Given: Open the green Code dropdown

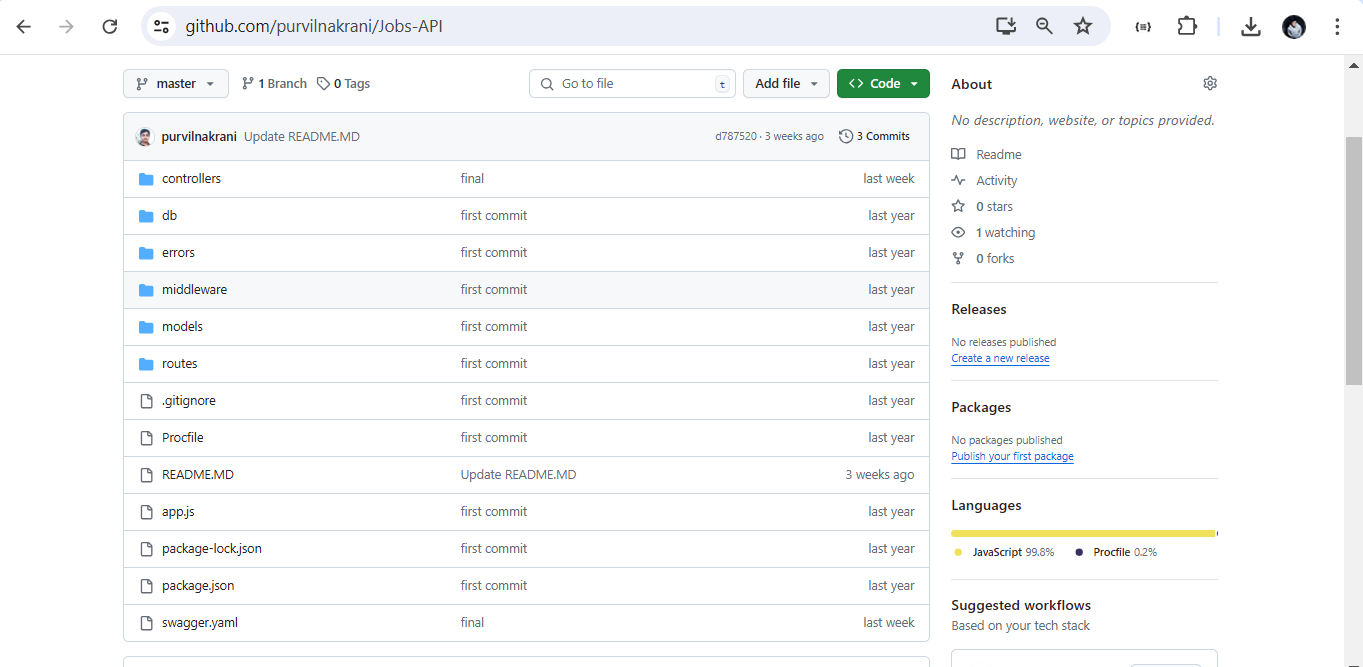Looking at the screenshot, I should click(x=883, y=84).
